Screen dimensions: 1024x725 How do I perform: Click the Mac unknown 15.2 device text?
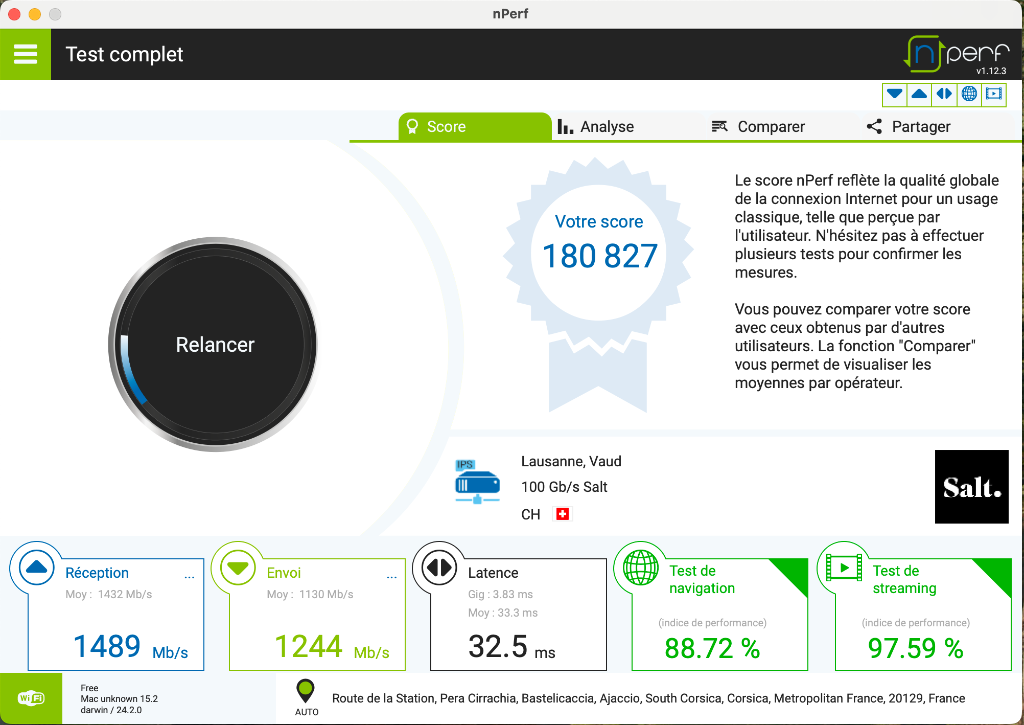pyautogui.click(x=119, y=699)
